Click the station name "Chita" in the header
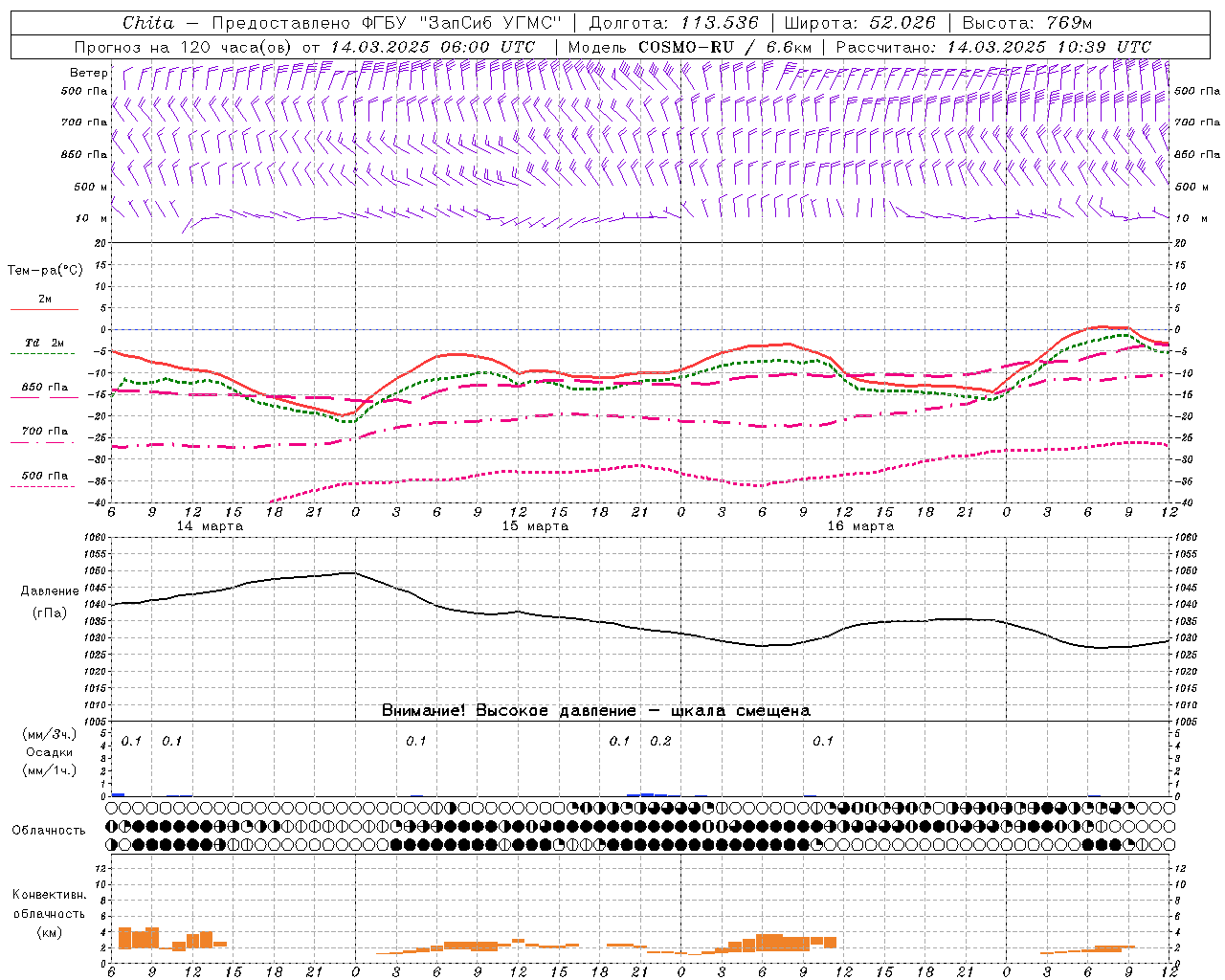Image resolution: width=1225 pixels, height=980 pixels. 148,23
